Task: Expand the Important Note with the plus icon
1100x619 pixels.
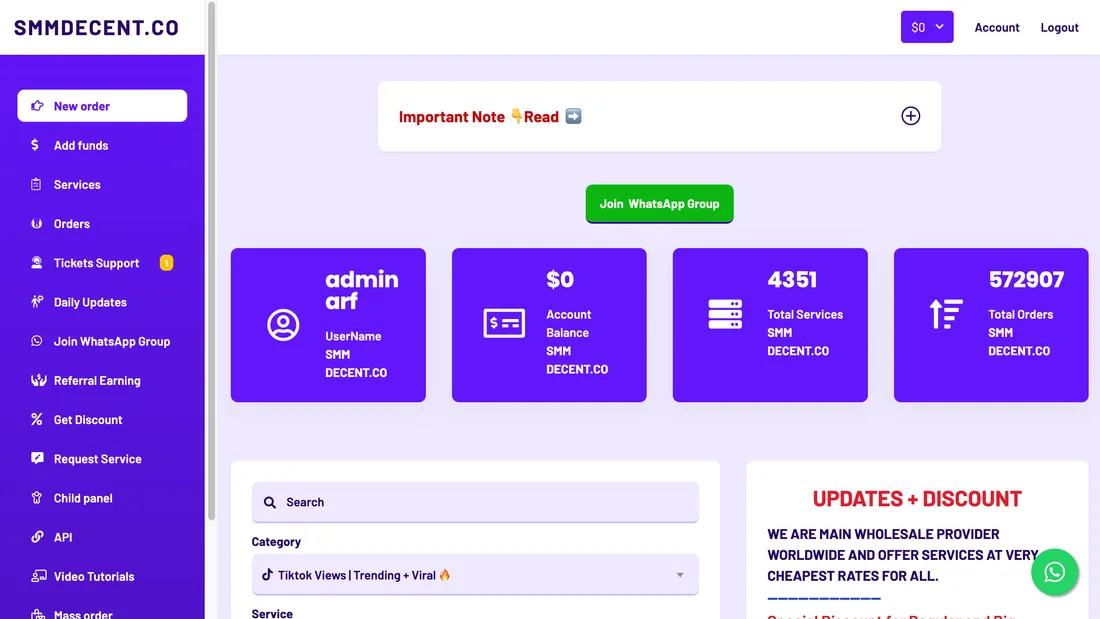Action: click(911, 116)
